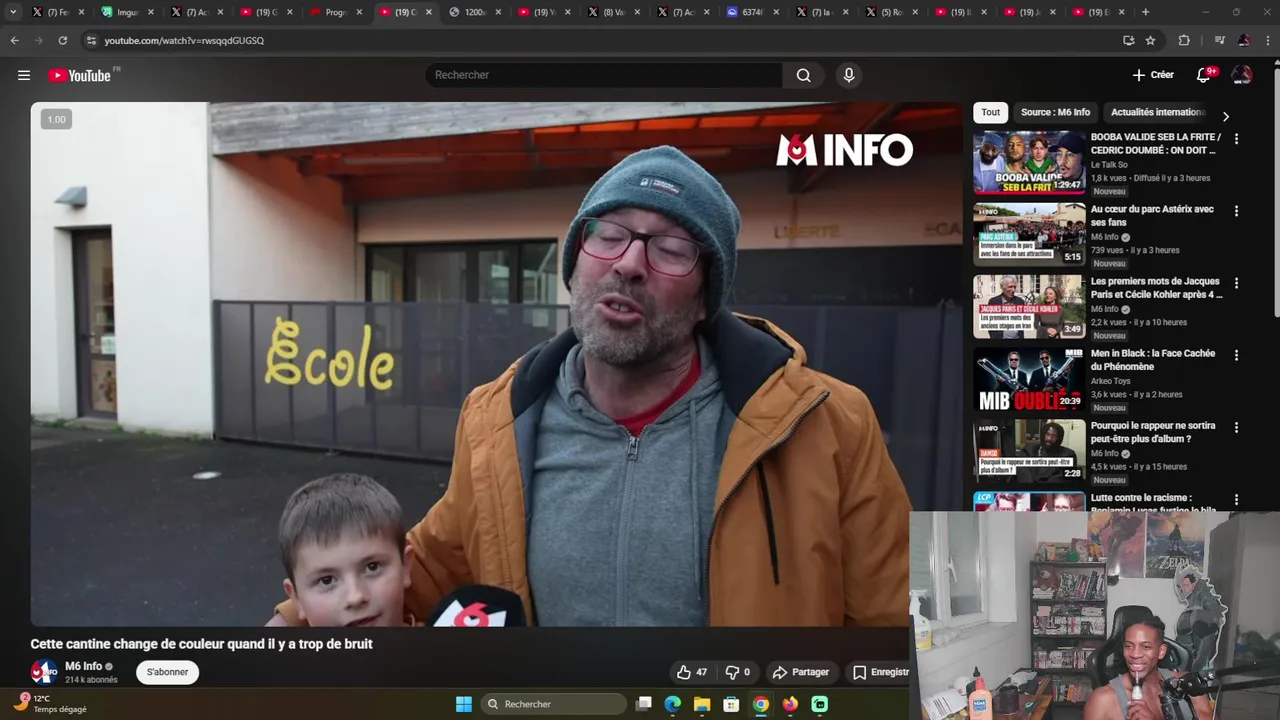Open options for Au cœur du parc Astérix video

click(1236, 211)
